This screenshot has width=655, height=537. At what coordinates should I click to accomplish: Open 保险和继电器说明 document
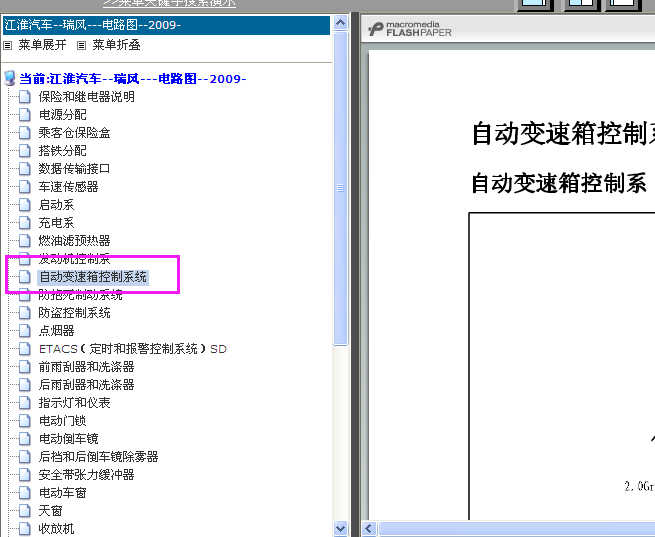coord(86,96)
